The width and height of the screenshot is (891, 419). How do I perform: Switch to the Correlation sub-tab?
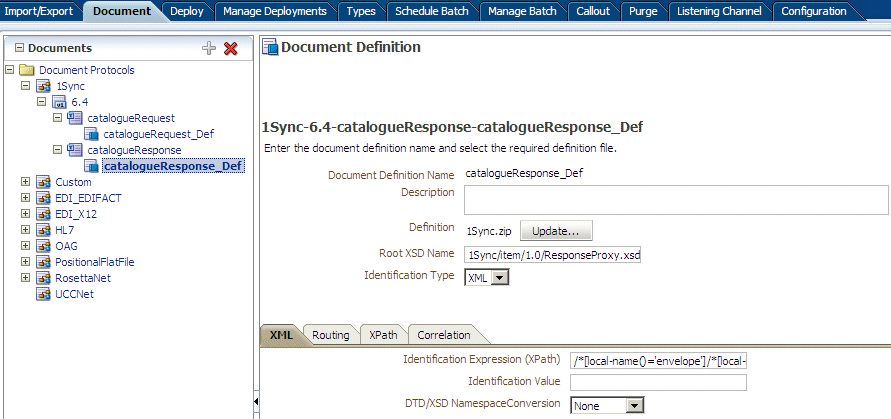tap(444, 335)
